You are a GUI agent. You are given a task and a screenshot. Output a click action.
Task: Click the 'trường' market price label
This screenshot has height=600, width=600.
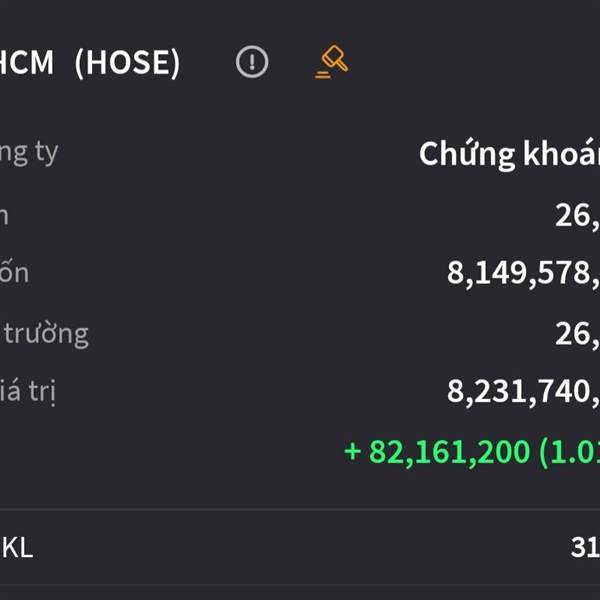(x=46, y=332)
